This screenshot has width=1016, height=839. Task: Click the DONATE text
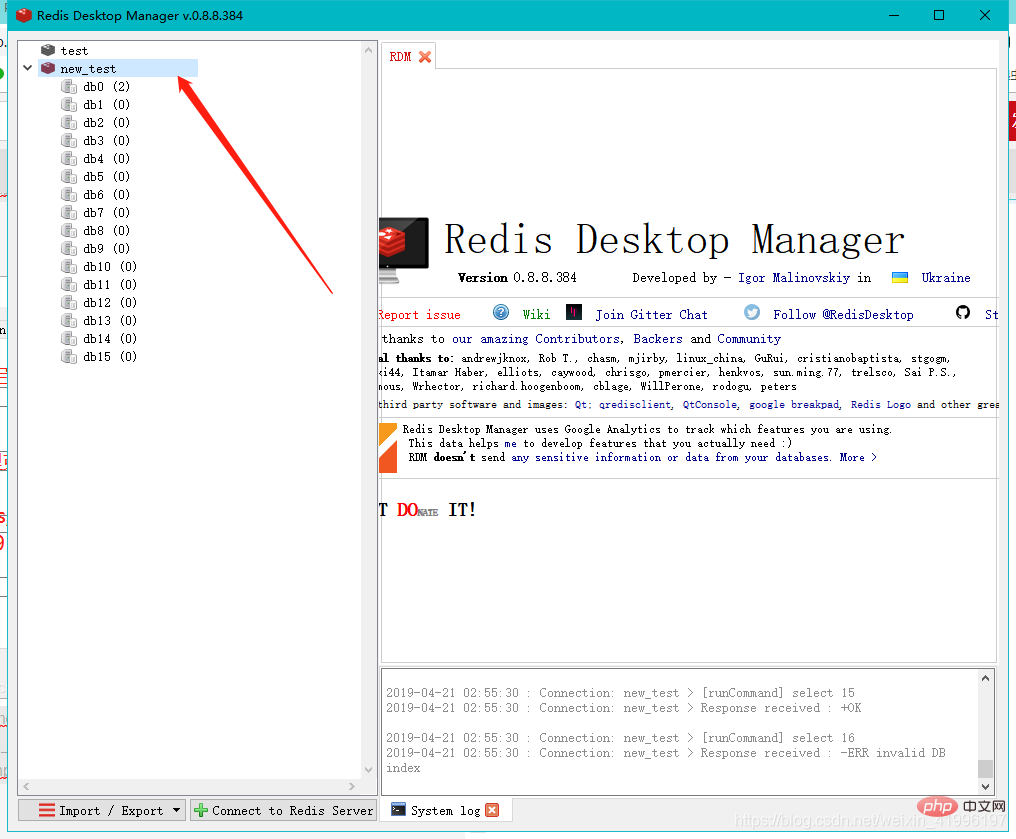[418, 510]
